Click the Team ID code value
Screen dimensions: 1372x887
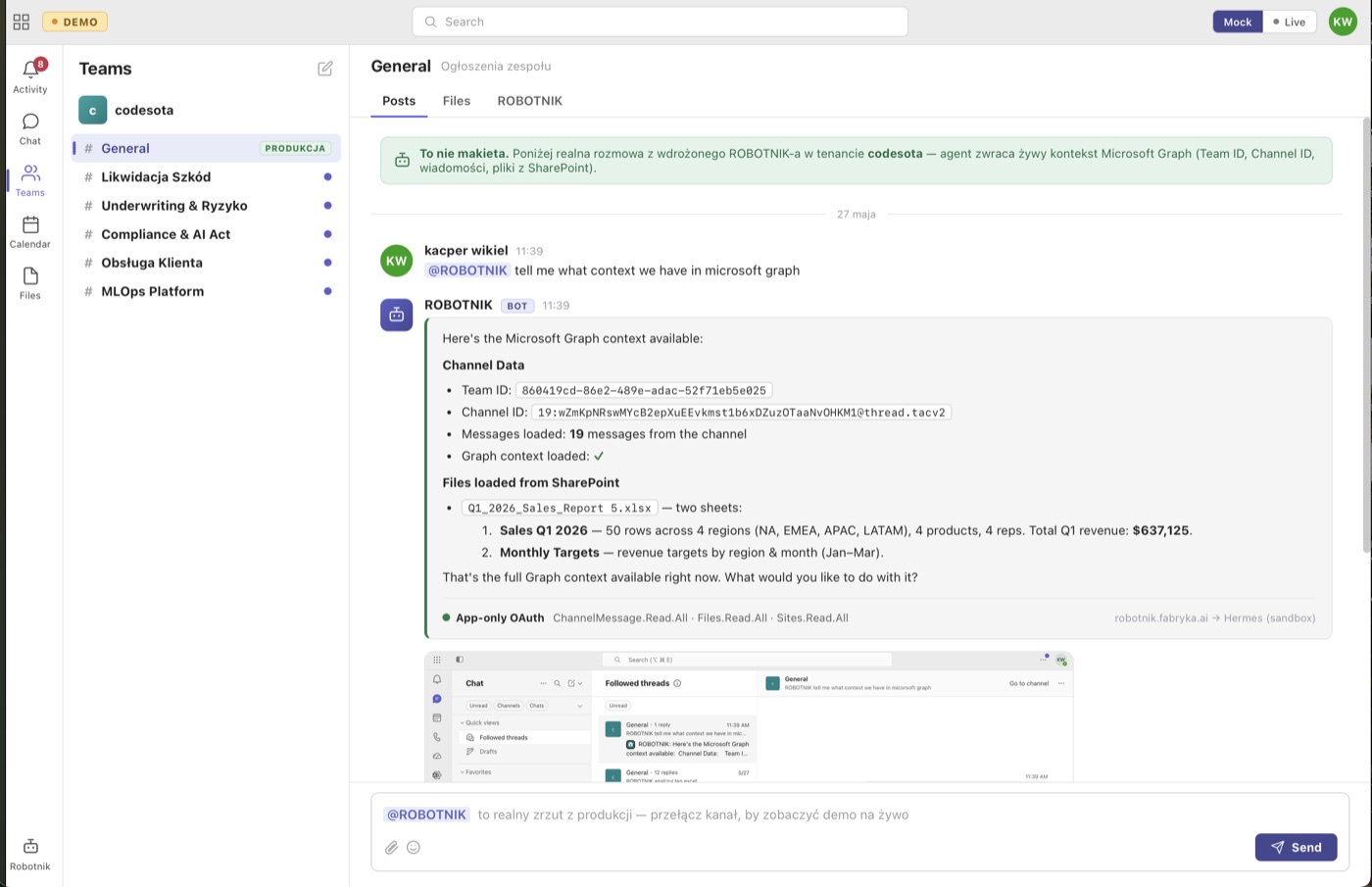[x=644, y=390]
